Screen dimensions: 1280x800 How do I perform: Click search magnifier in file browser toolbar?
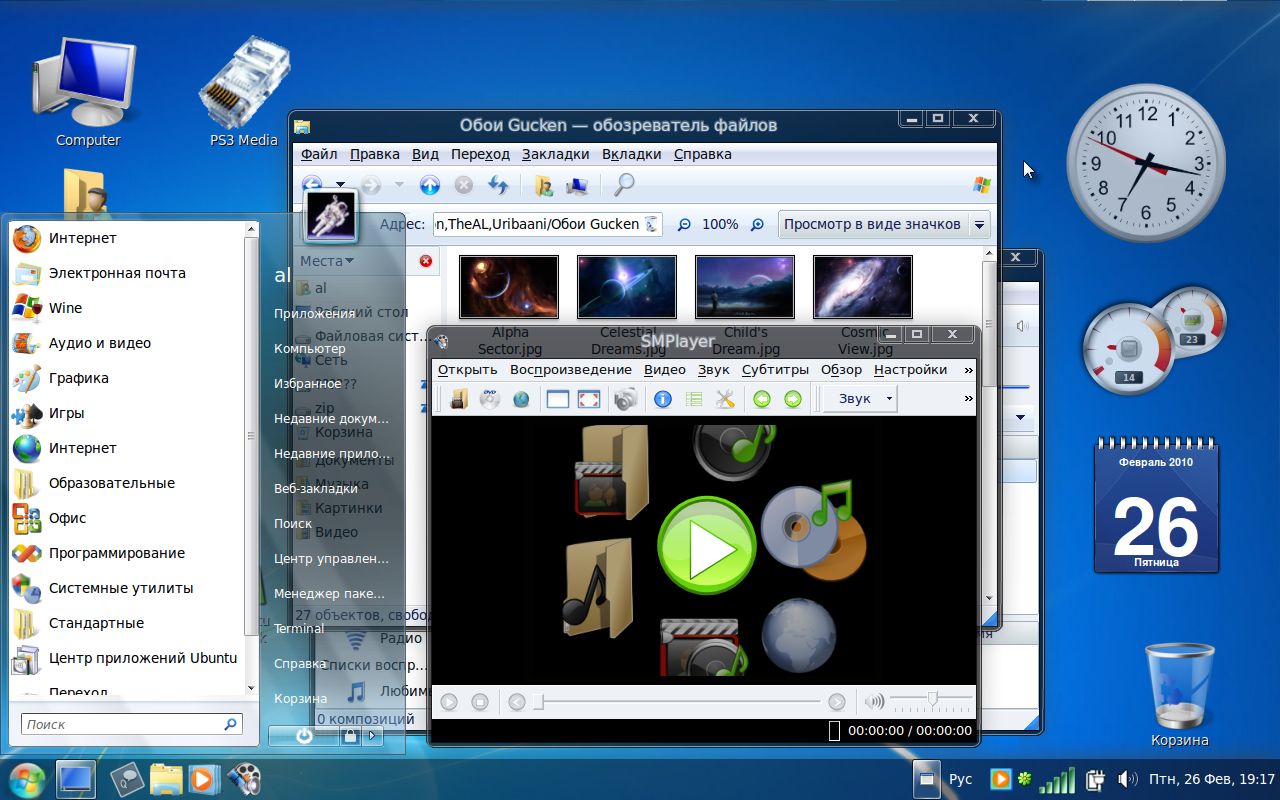click(x=623, y=185)
